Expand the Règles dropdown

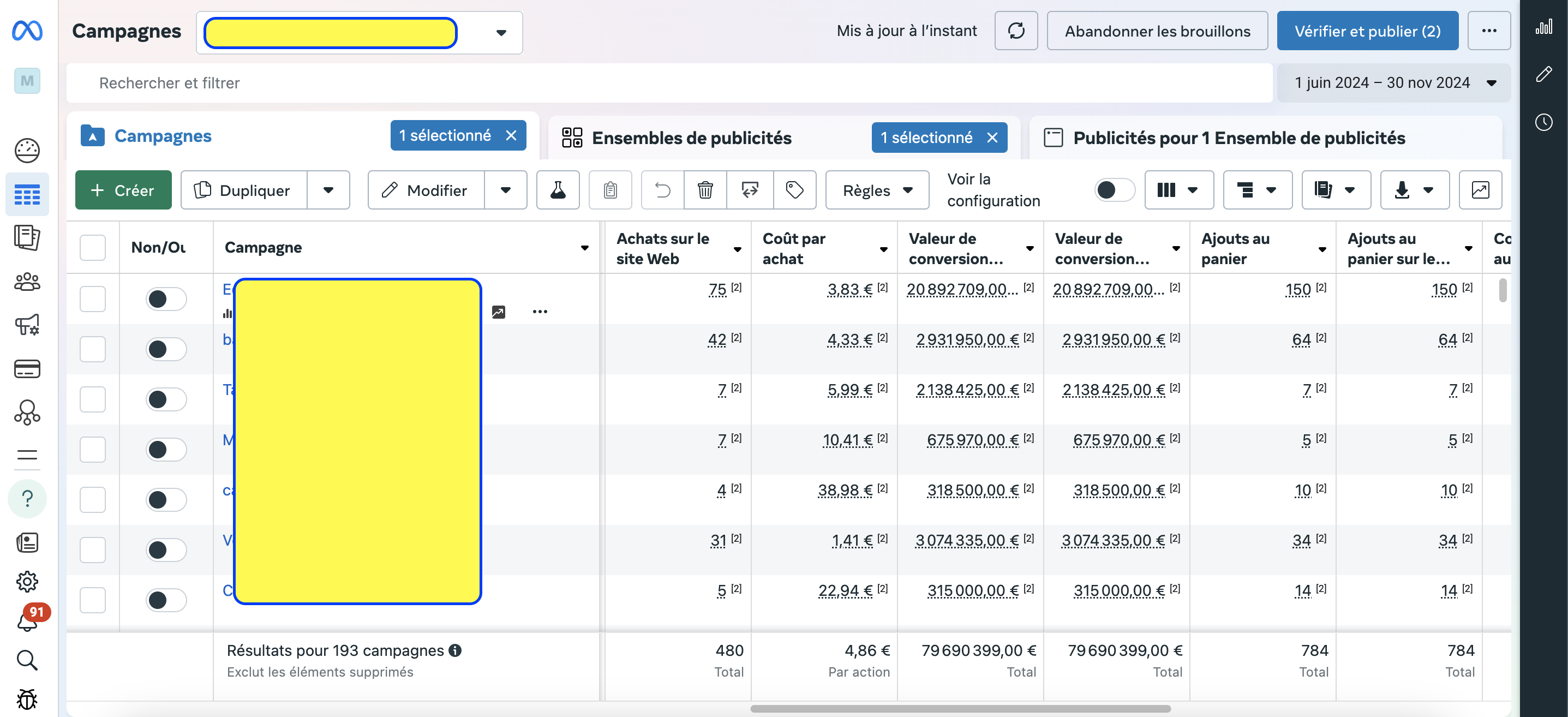click(877, 190)
